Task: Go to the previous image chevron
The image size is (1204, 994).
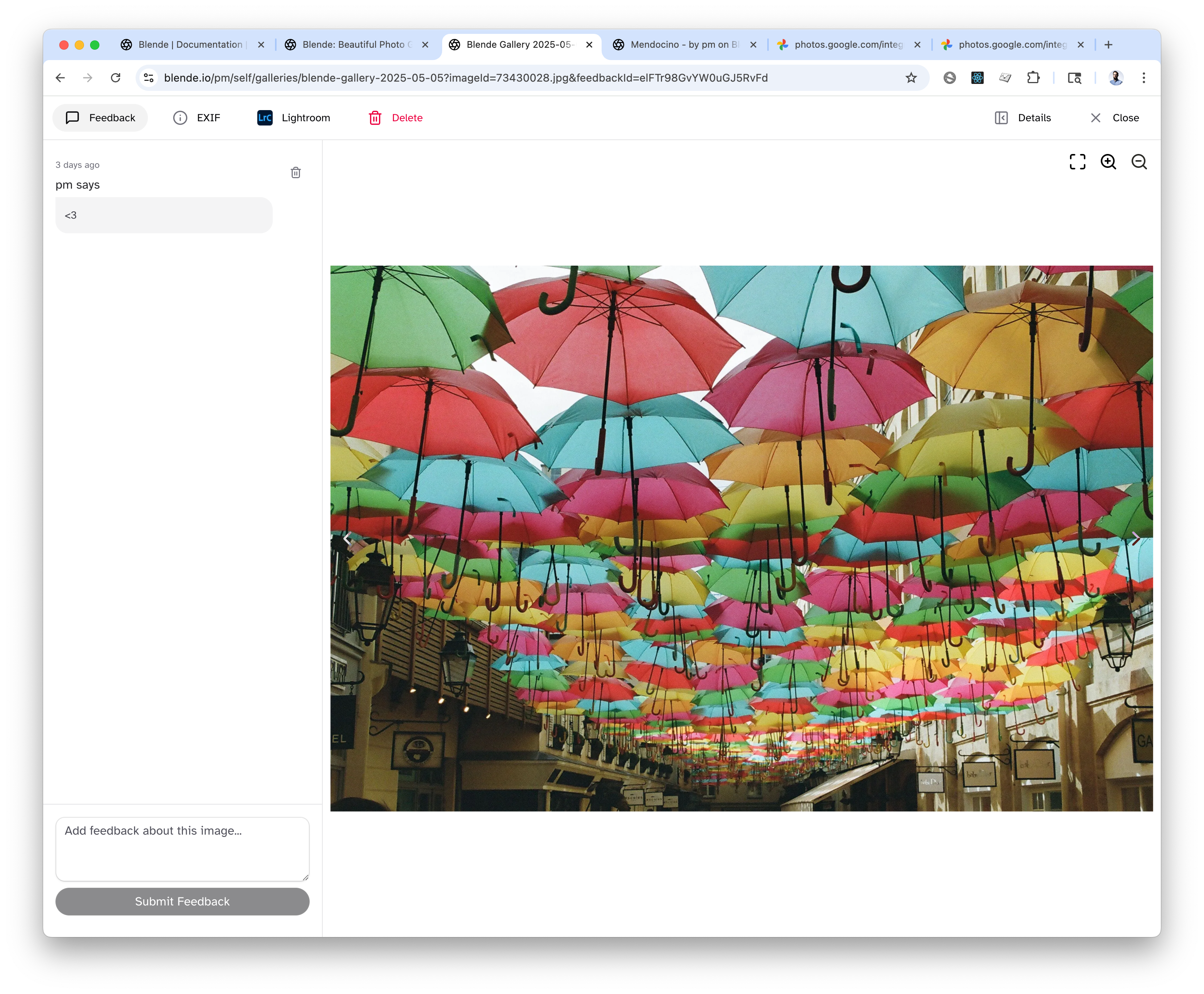Action: click(x=347, y=538)
